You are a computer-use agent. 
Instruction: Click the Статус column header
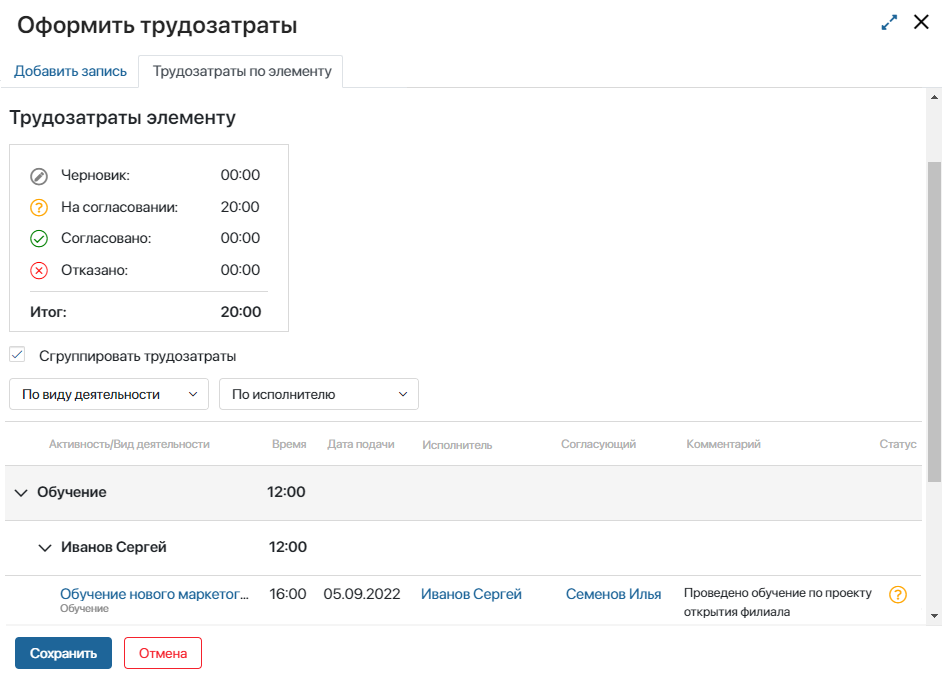click(898, 444)
